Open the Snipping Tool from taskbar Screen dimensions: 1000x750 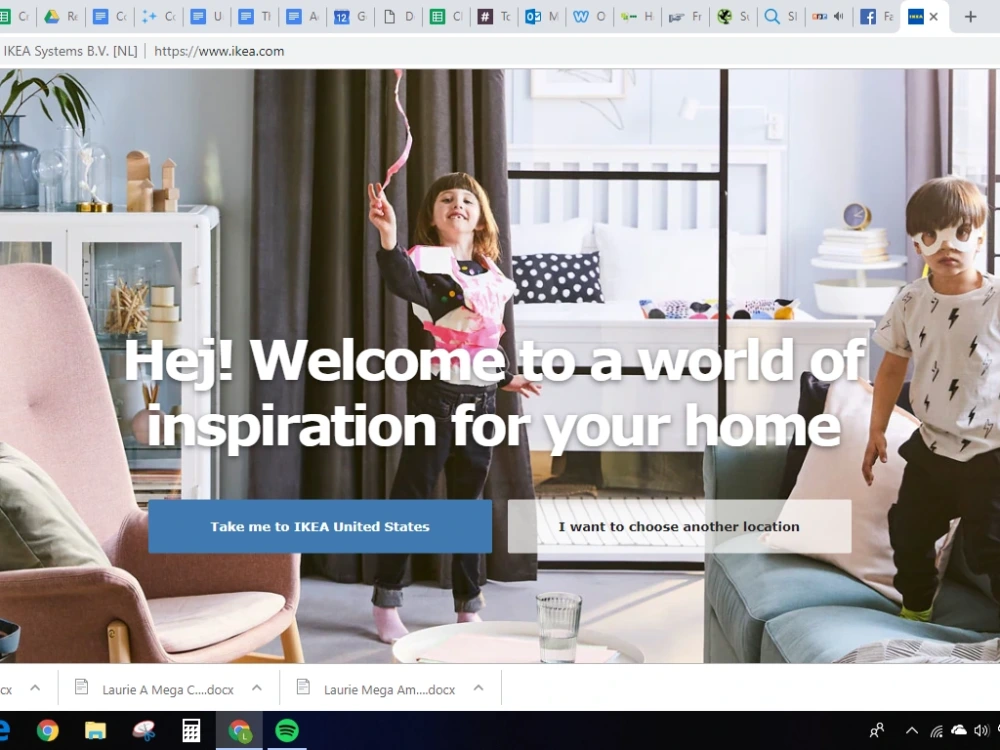click(x=143, y=730)
